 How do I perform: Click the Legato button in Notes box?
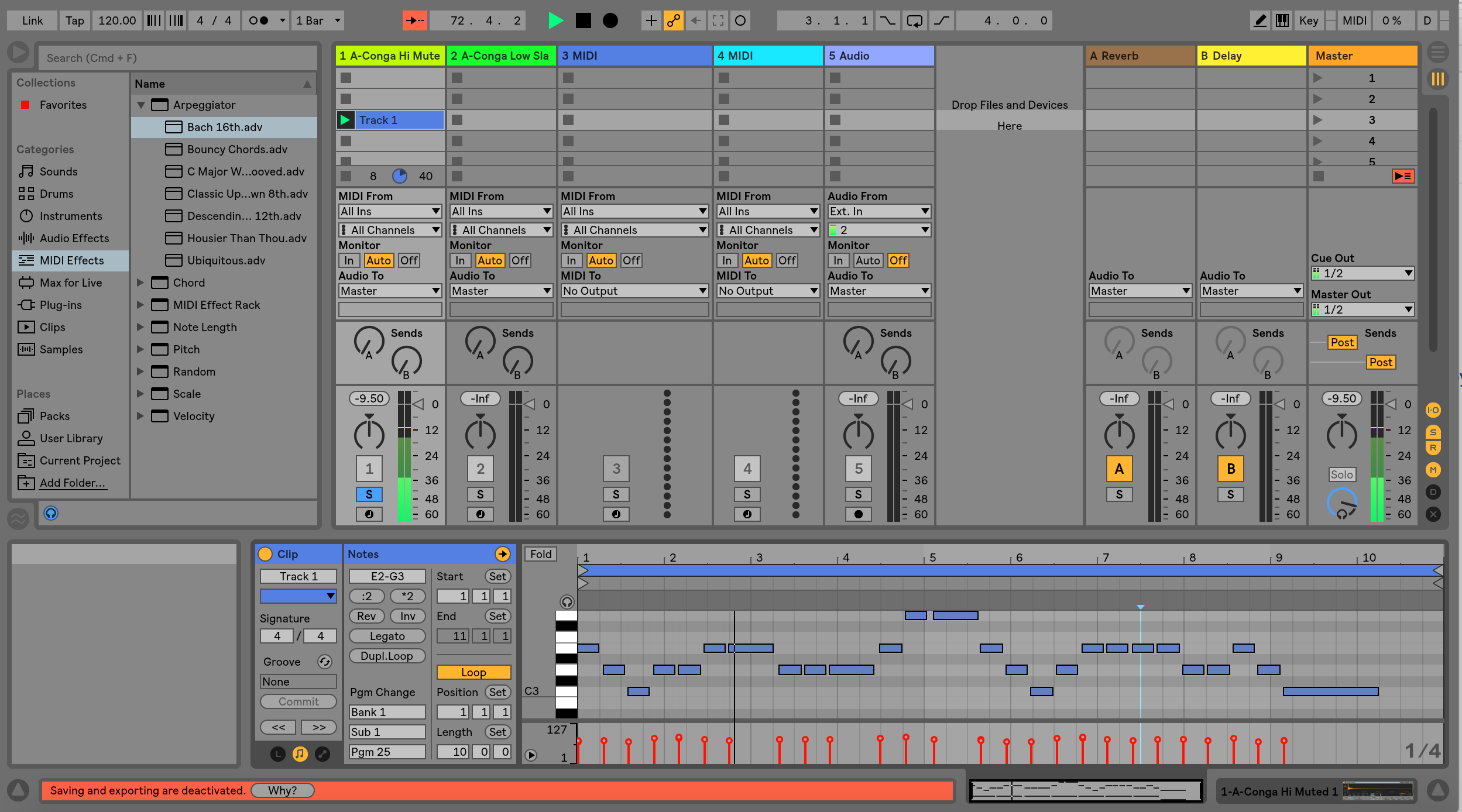pos(387,636)
